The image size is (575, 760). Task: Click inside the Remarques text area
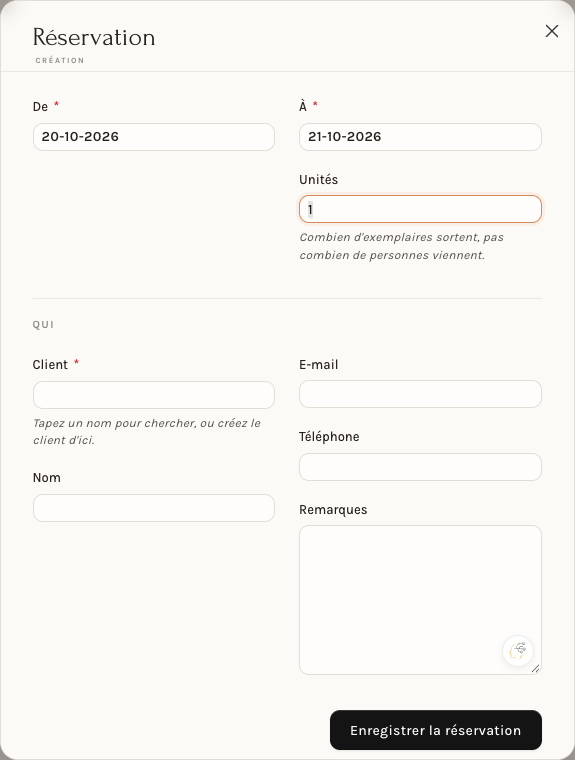click(x=420, y=600)
